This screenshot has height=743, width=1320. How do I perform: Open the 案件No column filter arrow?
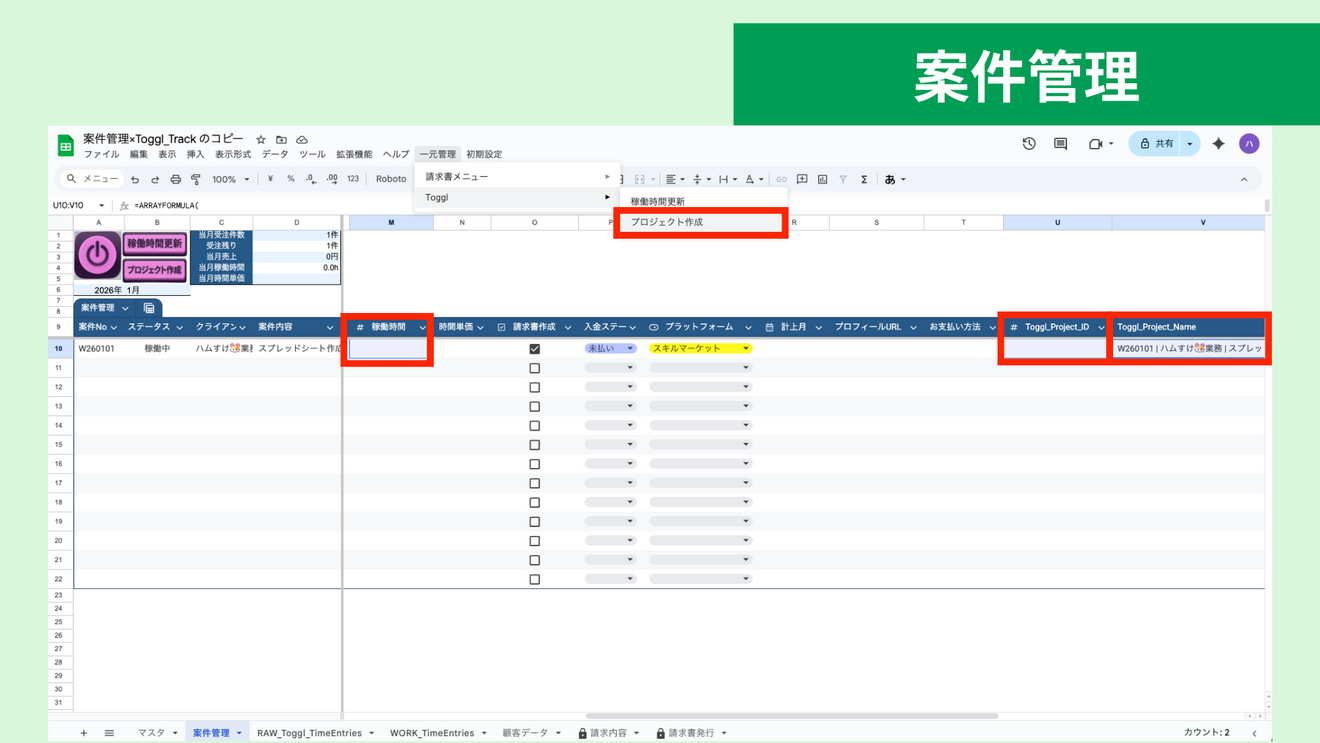click(x=114, y=328)
